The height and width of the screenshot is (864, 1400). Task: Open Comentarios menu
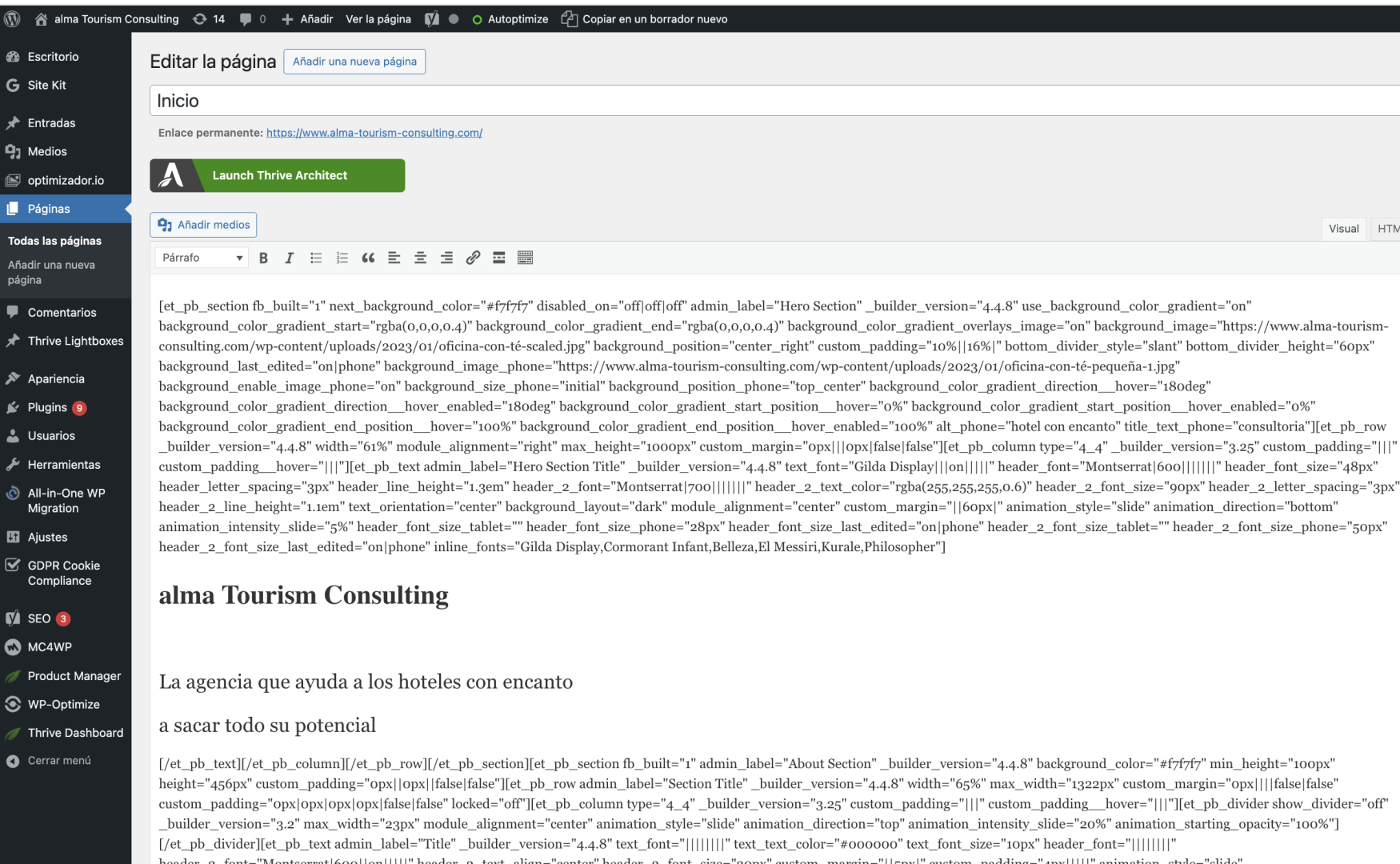66,313
